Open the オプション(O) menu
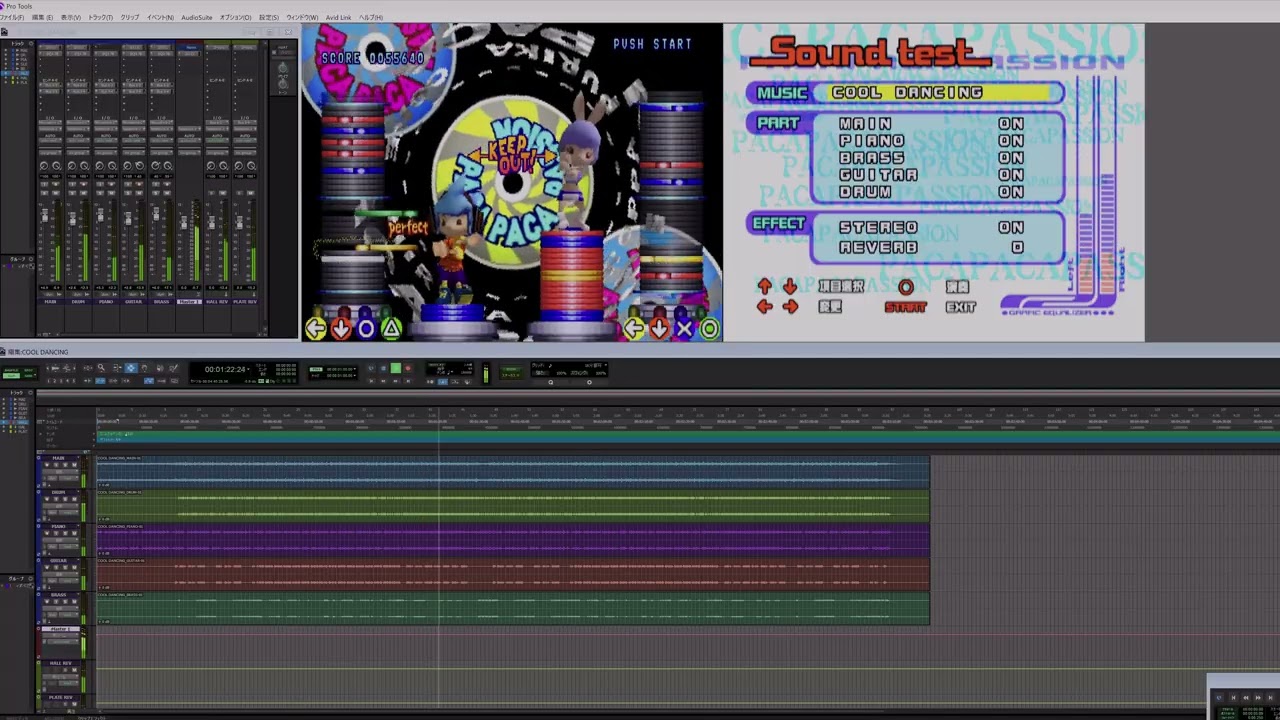 pyautogui.click(x=236, y=17)
